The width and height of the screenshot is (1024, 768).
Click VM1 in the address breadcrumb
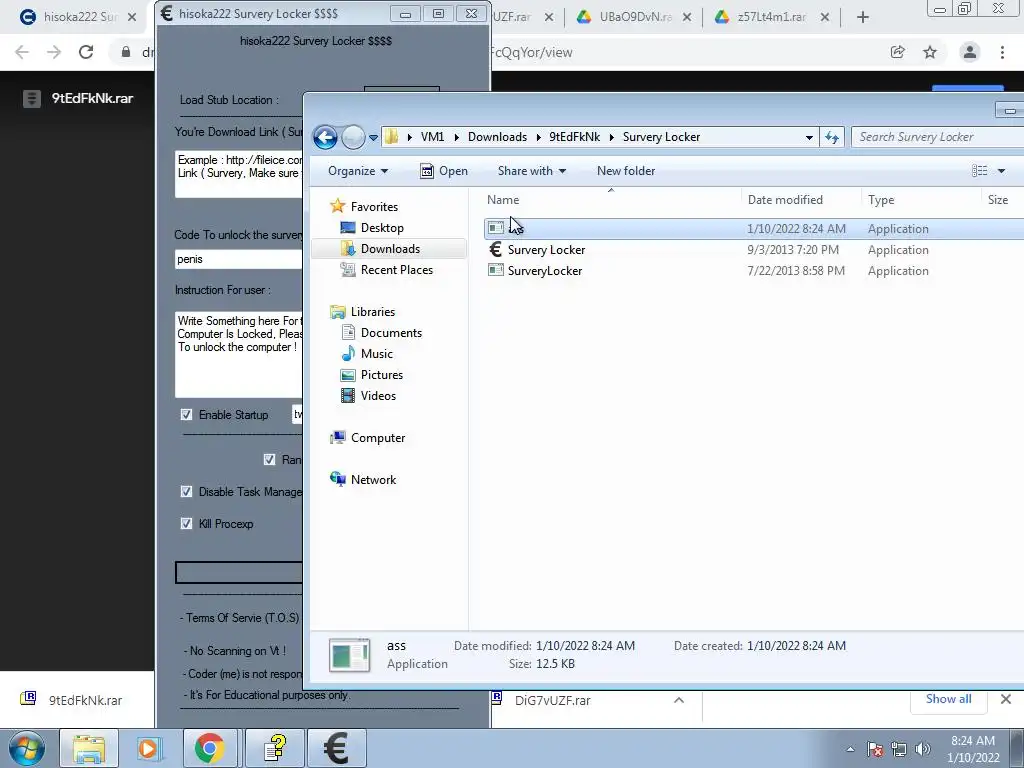(x=432, y=137)
